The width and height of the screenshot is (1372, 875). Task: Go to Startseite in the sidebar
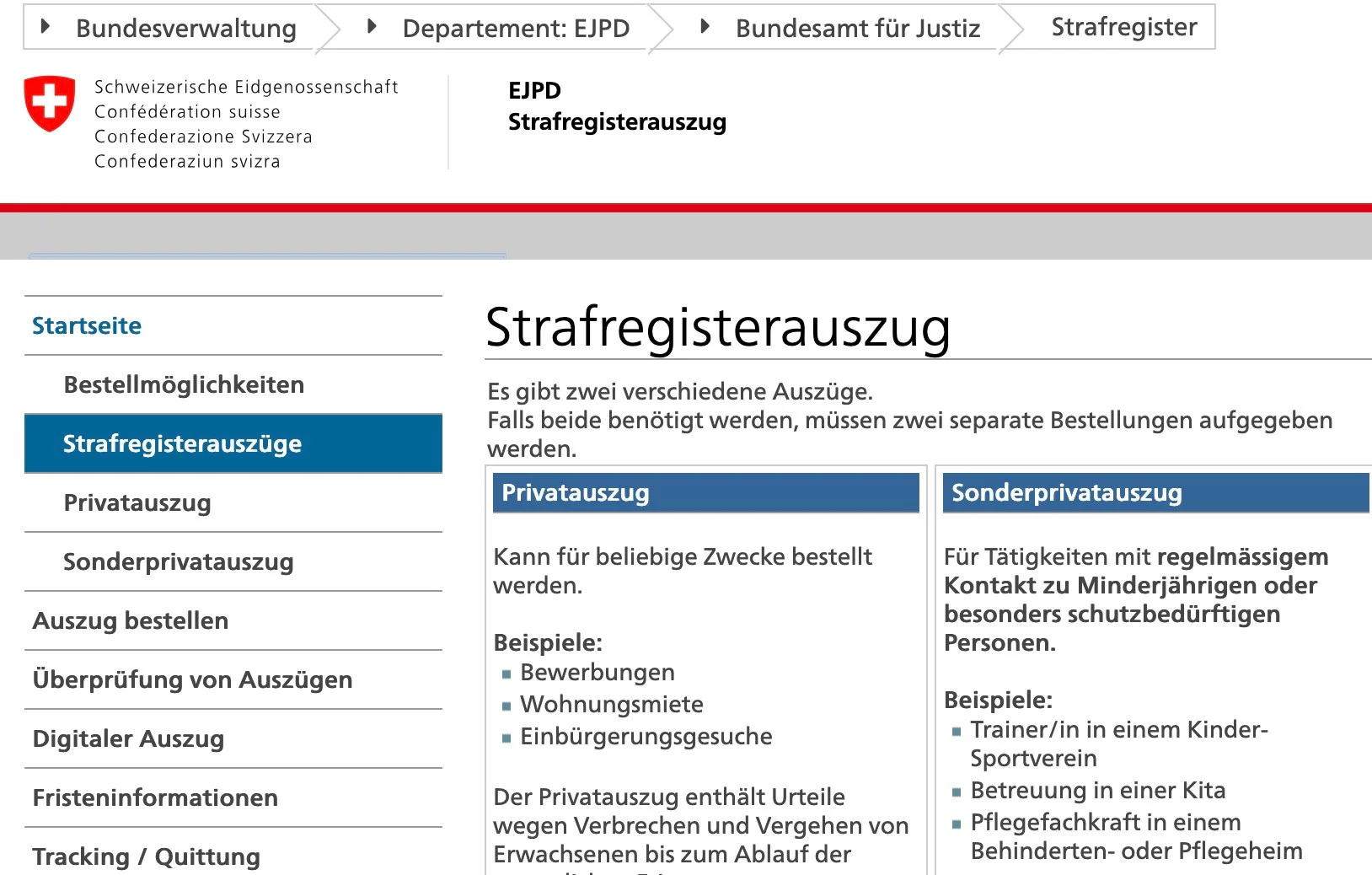pos(233,325)
